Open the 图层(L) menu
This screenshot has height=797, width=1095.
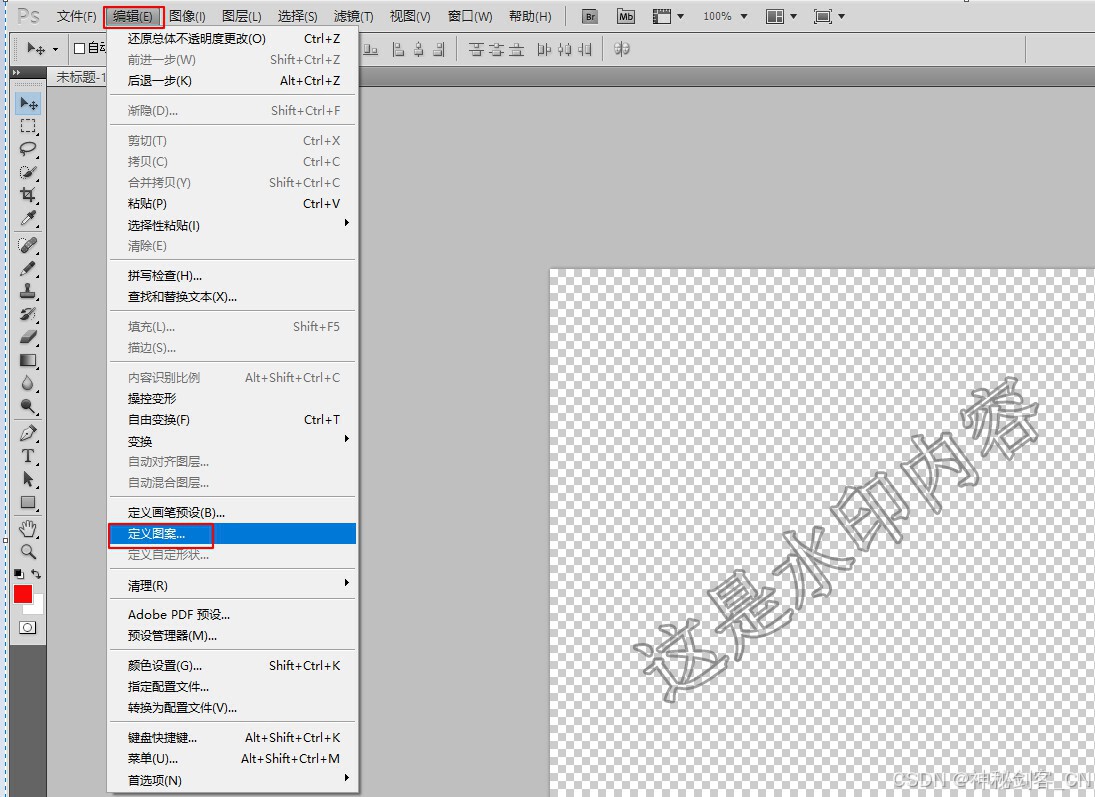242,16
